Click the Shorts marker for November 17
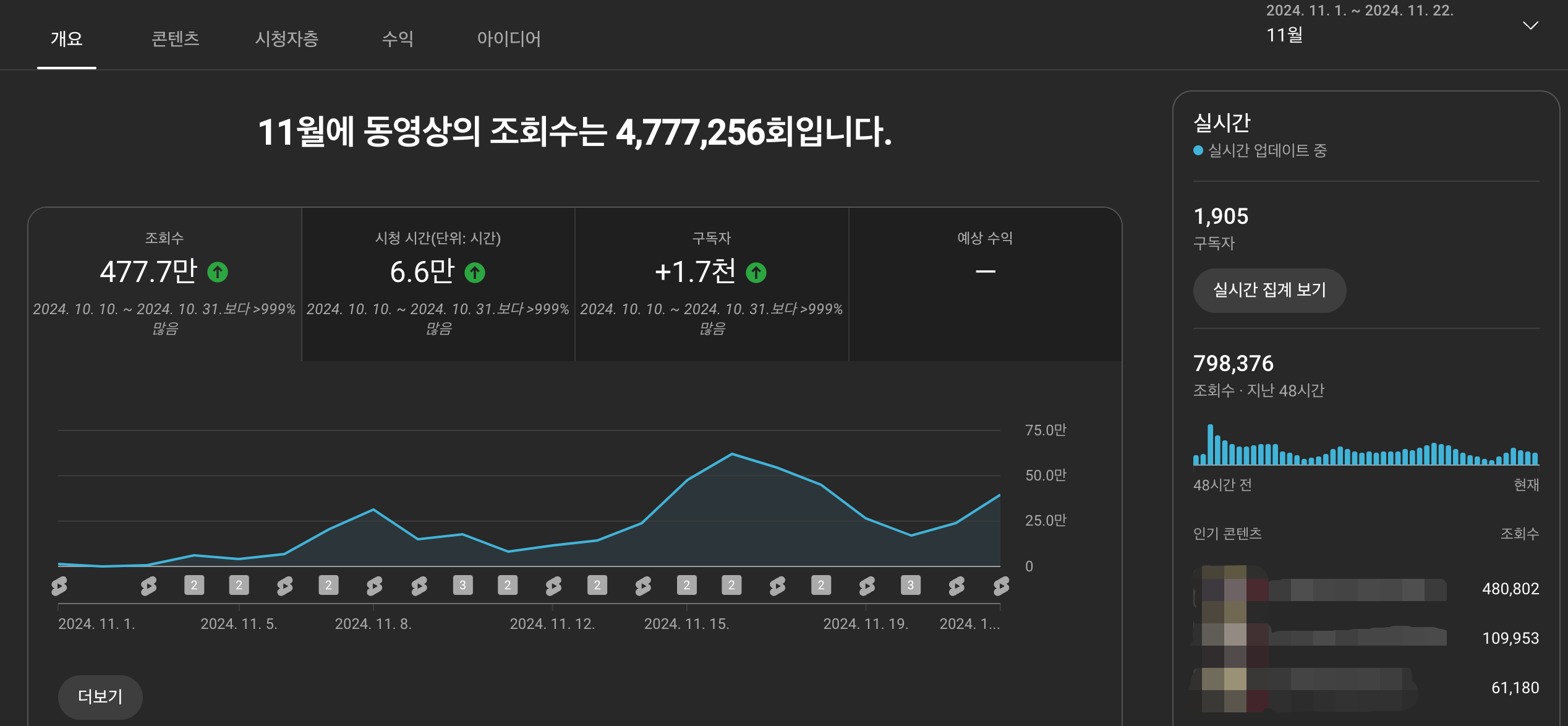 pyautogui.click(x=777, y=586)
